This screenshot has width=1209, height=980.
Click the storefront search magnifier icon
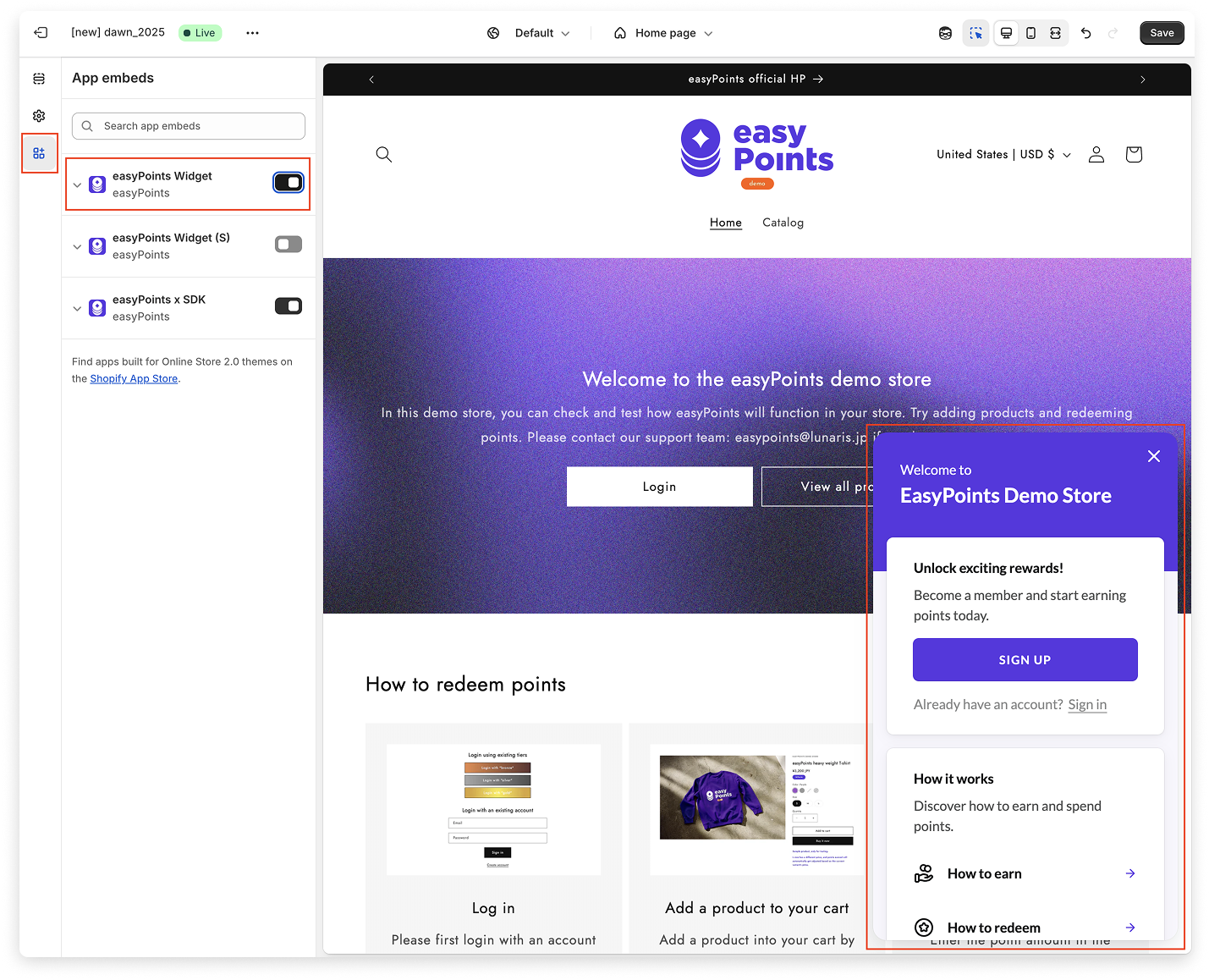coord(384,154)
